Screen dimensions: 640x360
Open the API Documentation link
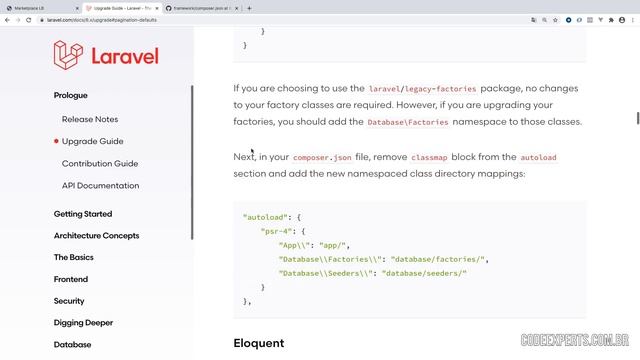[100, 186]
